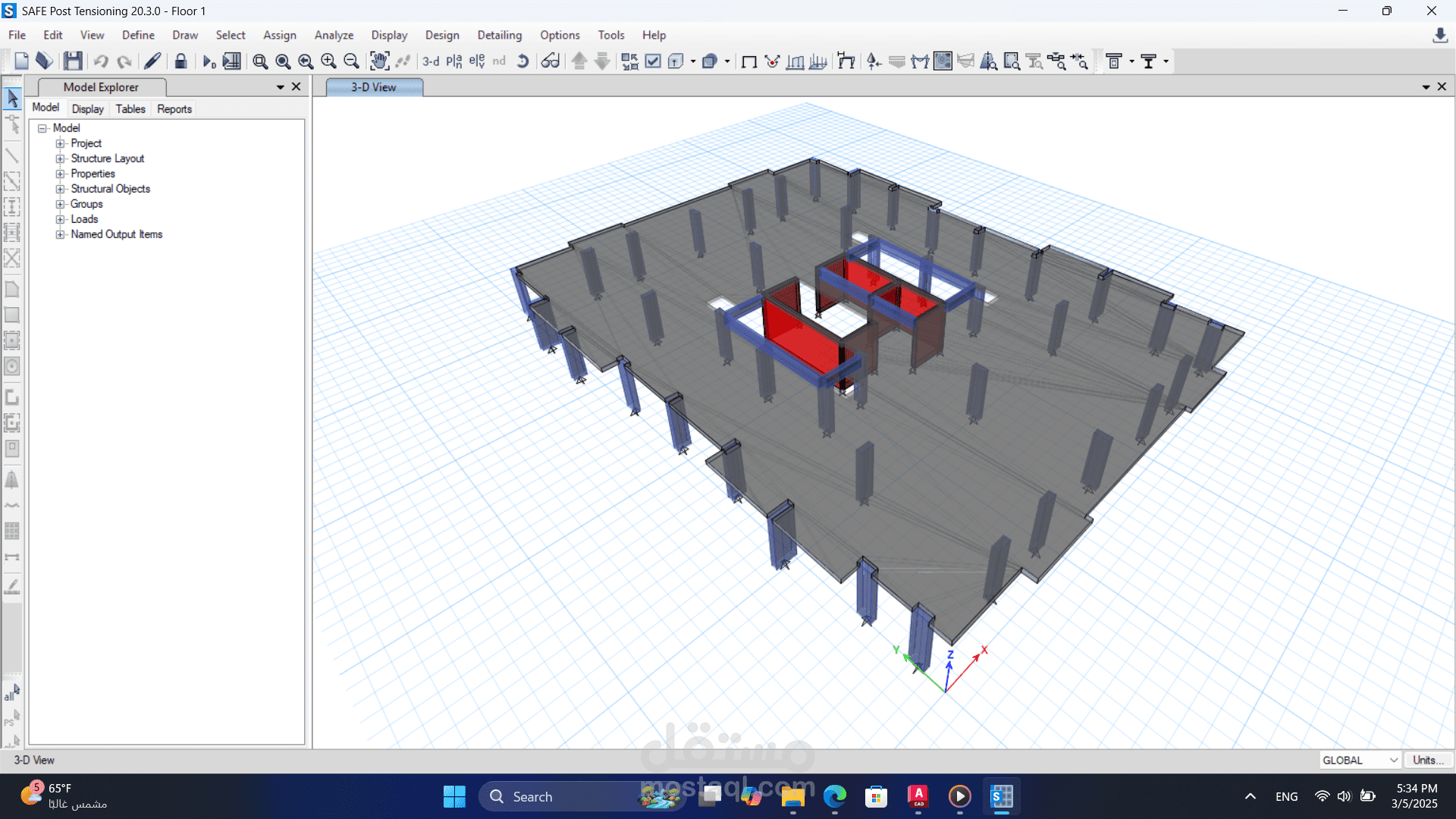Click the Save floppy disk icon
The height and width of the screenshot is (819, 1456).
[x=73, y=61]
